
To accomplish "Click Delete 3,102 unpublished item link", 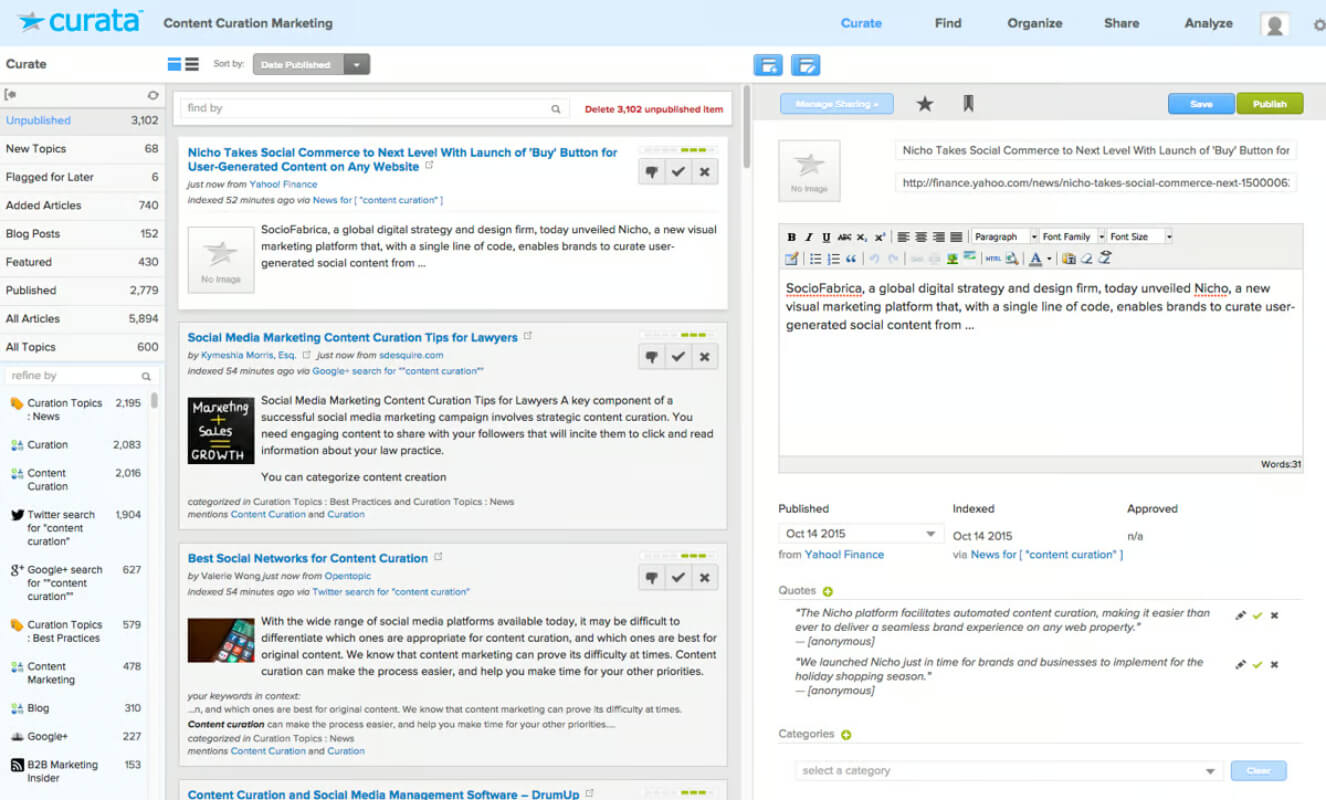I will tap(654, 109).
